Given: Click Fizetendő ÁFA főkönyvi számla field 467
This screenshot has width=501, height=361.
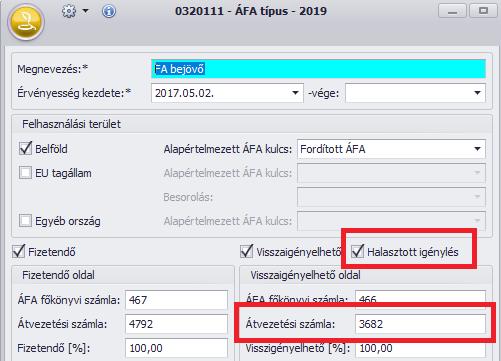Looking at the screenshot, I should tap(176, 300).
